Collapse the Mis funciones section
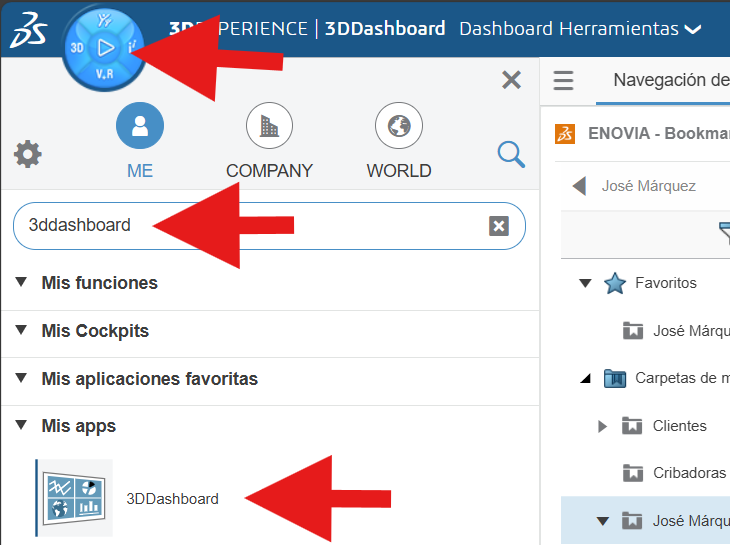The width and height of the screenshot is (730, 545). (21, 282)
